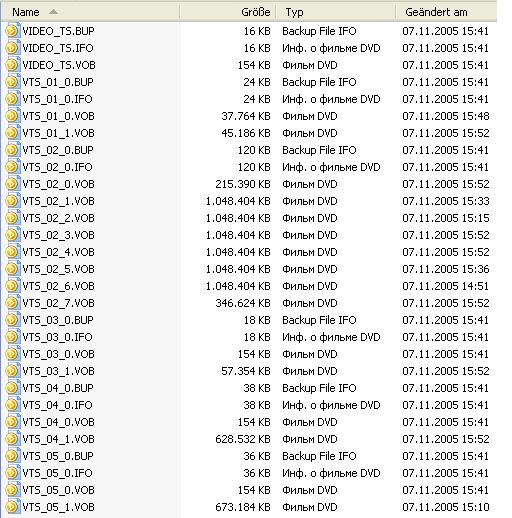Image resolution: width=512 pixels, height=518 pixels.
Task: Click the VTS_03_0.BUP file name
Action: pos(58,320)
